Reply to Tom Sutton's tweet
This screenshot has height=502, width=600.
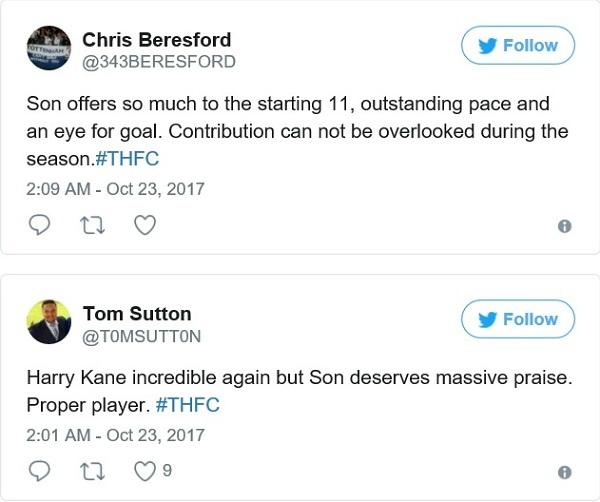click(40, 471)
